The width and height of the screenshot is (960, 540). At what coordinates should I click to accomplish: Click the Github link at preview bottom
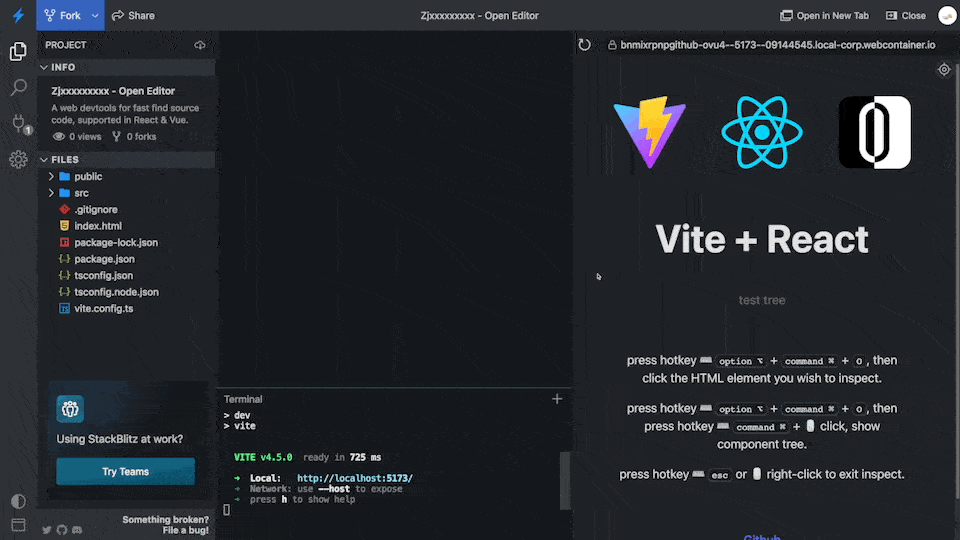point(762,536)
